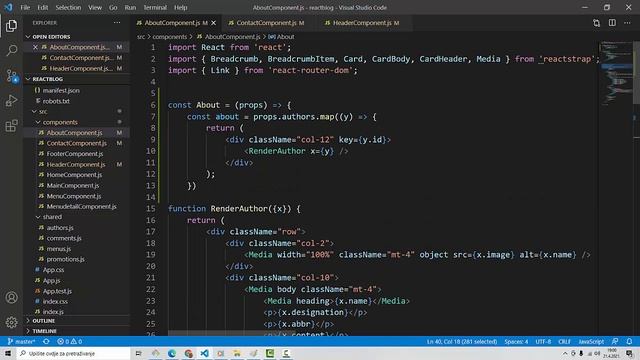Image resolution: width=640 pixels, height=360 pixels.
Task: Click Explorer panel more actions ellipsis
Action: (117, 23)
